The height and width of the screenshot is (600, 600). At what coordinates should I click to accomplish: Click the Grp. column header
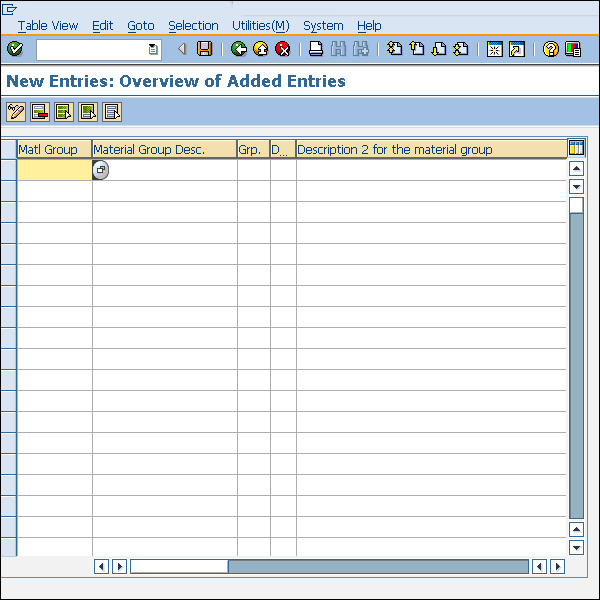(x=254, y=149)
